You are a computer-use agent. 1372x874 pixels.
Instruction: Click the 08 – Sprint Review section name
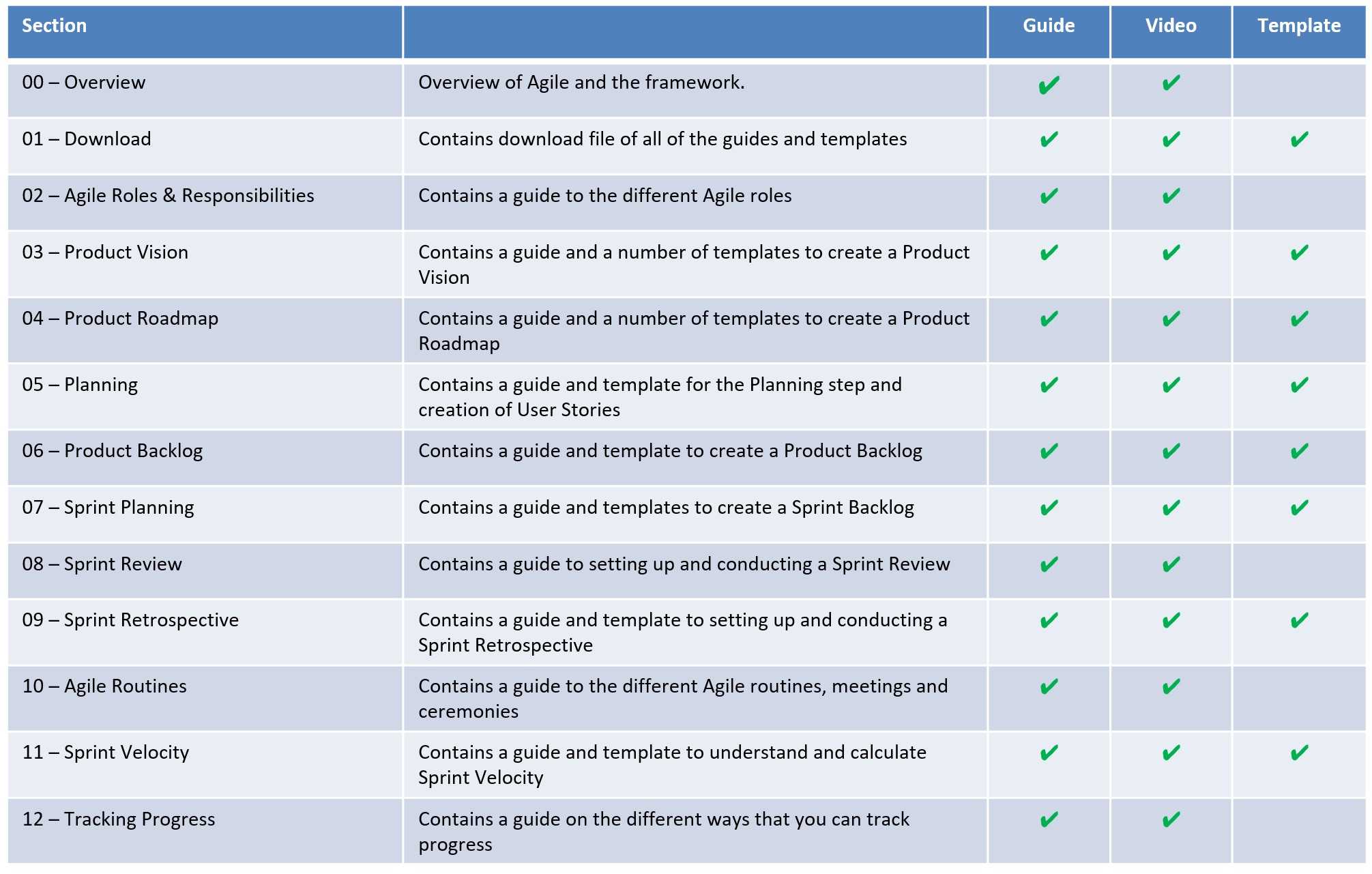102,564
